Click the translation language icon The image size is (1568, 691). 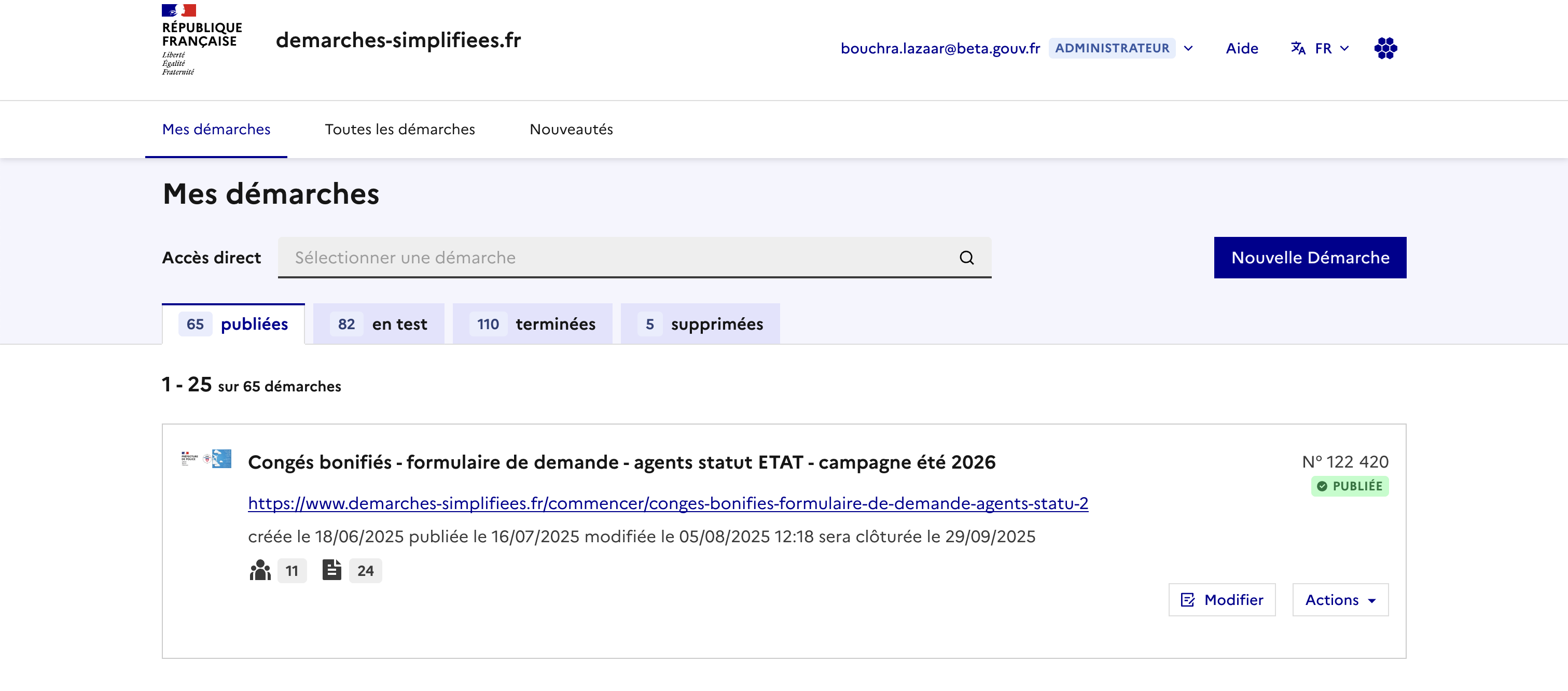pos(1298,48)
